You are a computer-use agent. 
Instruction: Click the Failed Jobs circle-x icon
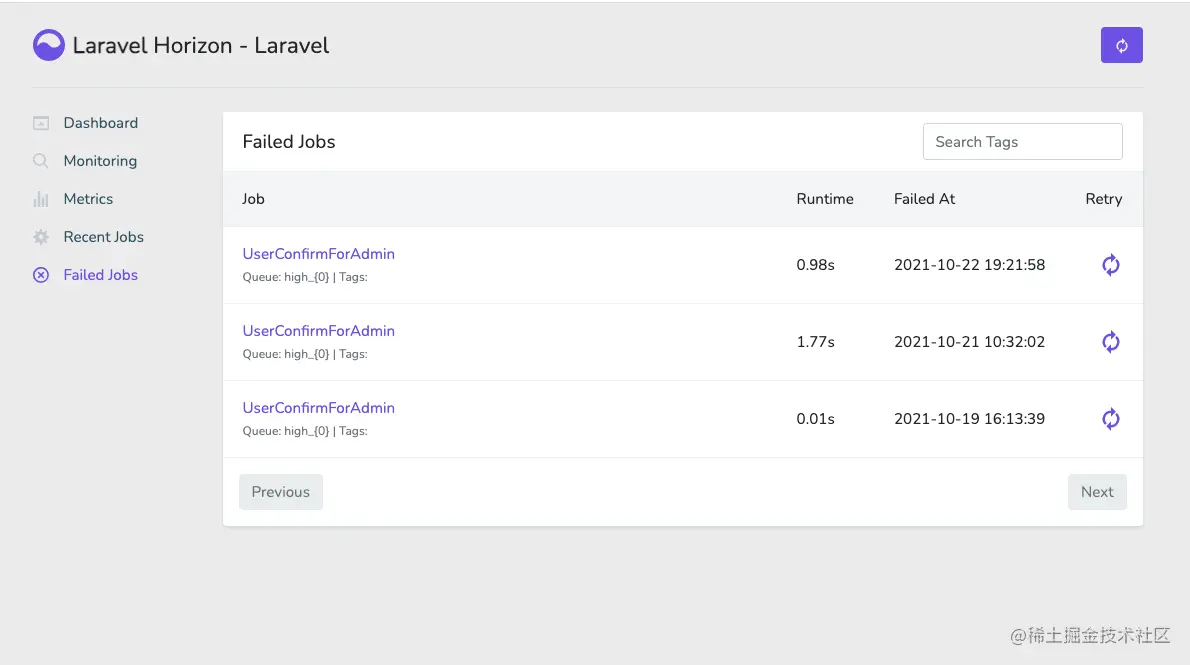tap(41, 275)
